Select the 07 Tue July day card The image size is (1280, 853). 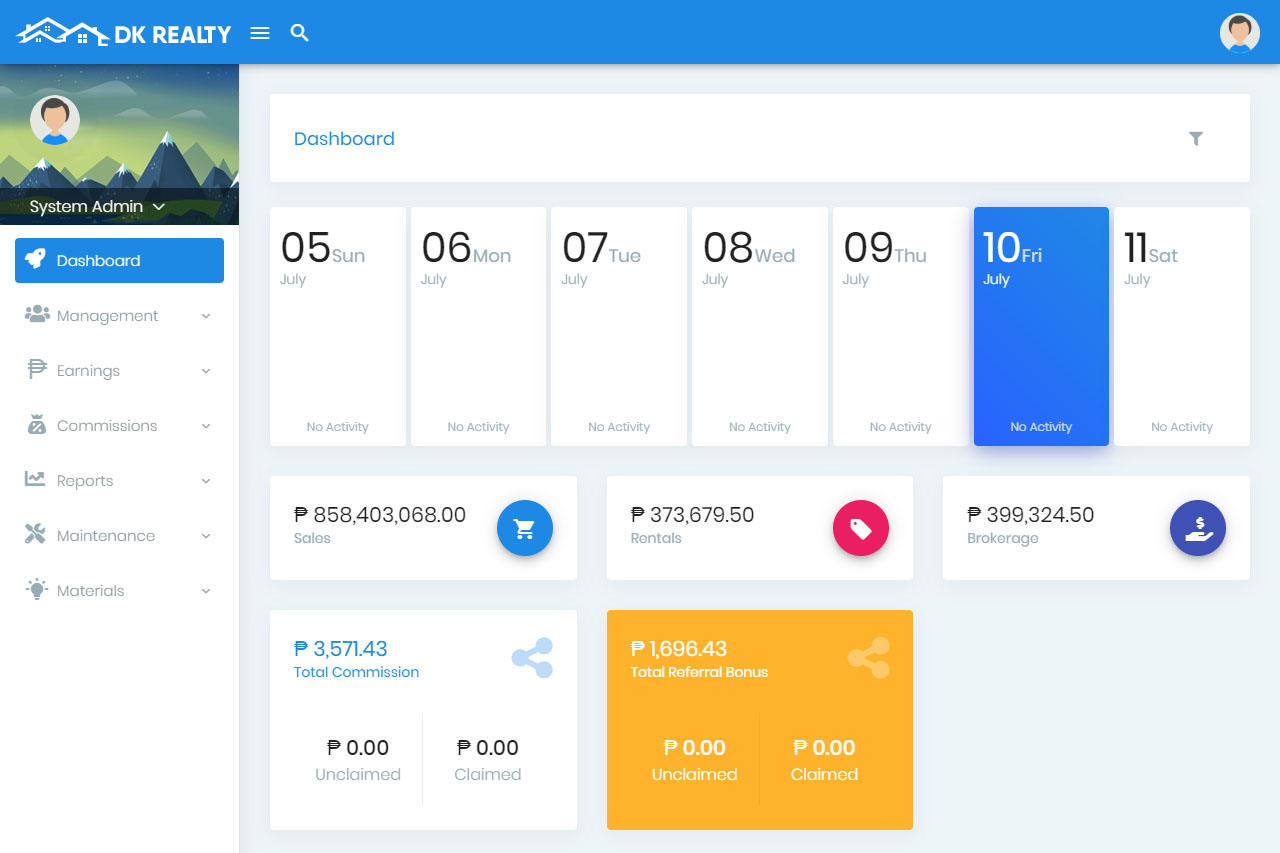point(619,326)
